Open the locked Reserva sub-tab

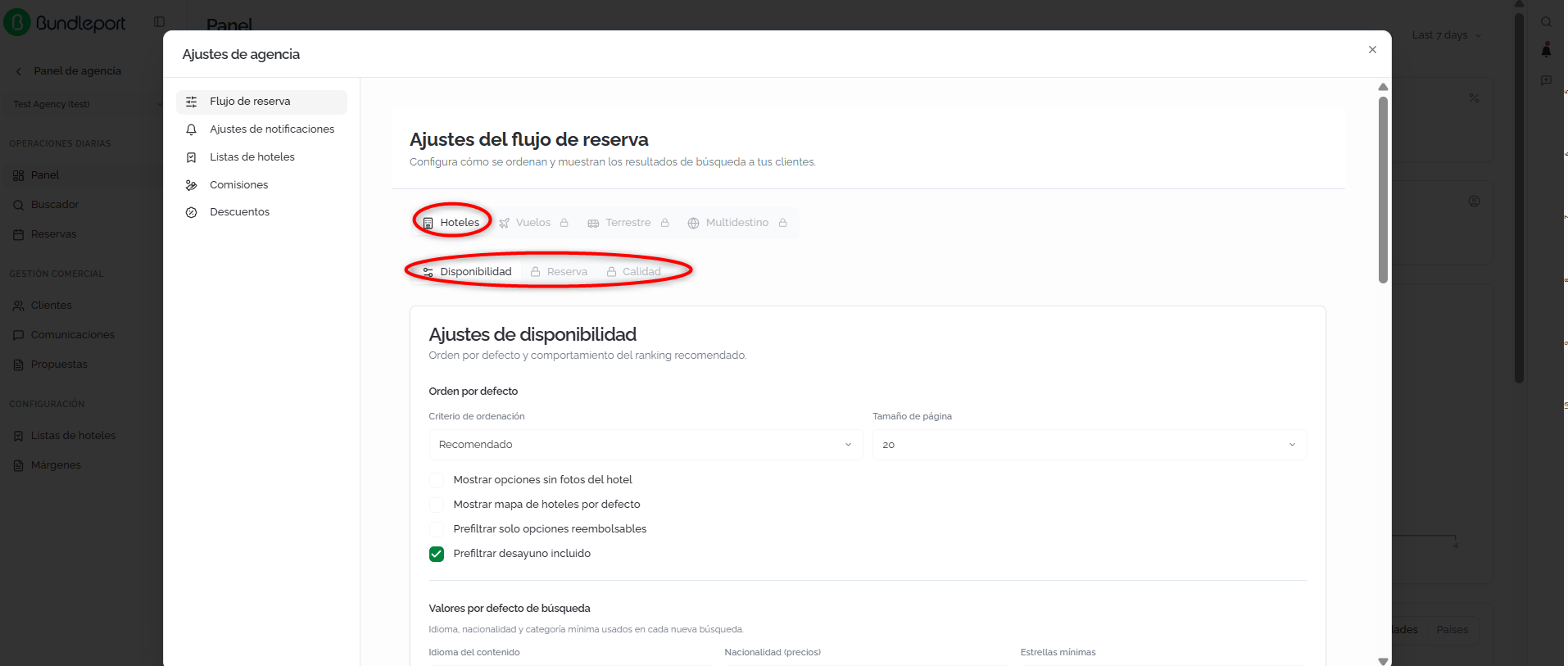click(x=559, y=272)
